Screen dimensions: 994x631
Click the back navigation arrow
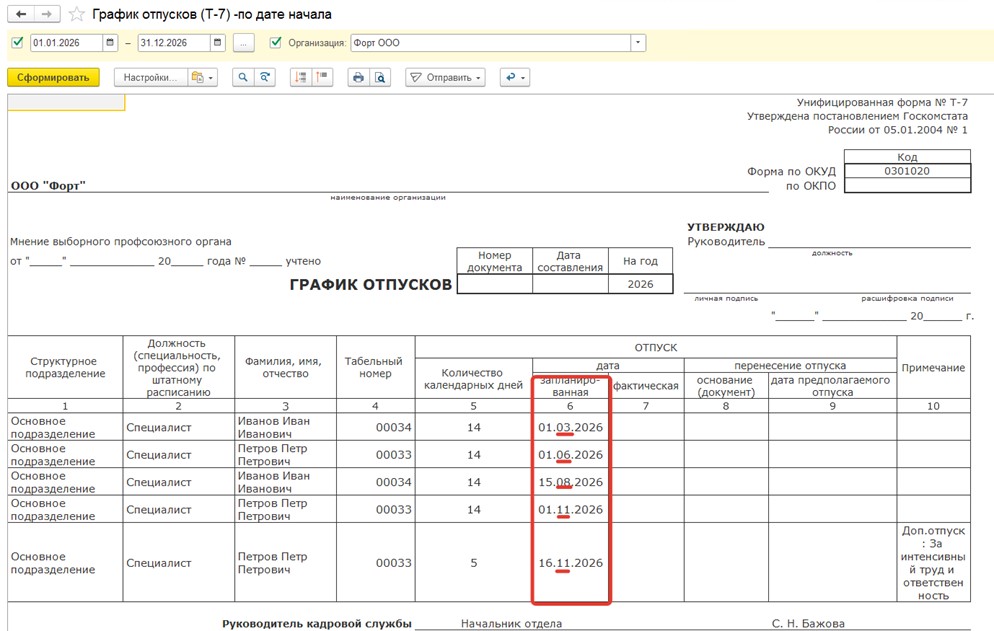point(20,15)
